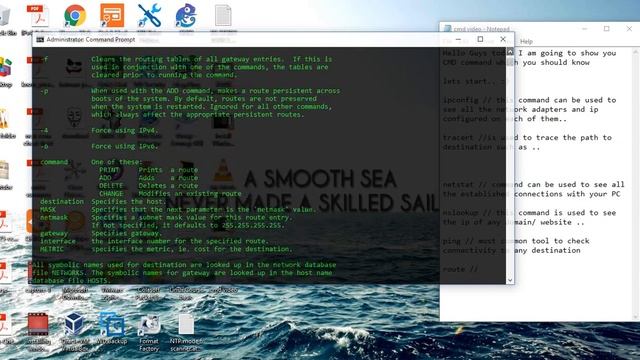Click the down arrow of Command Prompt scrollbar
This screenshot has width=640, height=360.
point(510,280)
